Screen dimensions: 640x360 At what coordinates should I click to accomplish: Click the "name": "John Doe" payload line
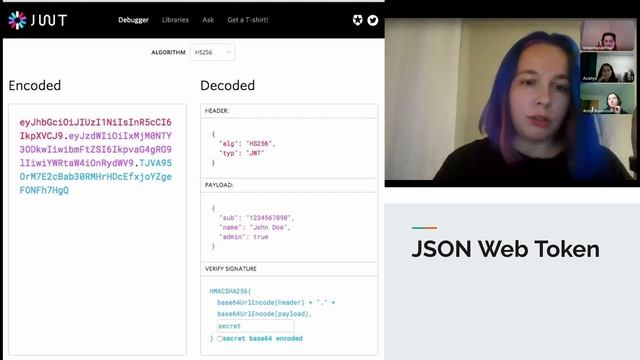point(255,227)
